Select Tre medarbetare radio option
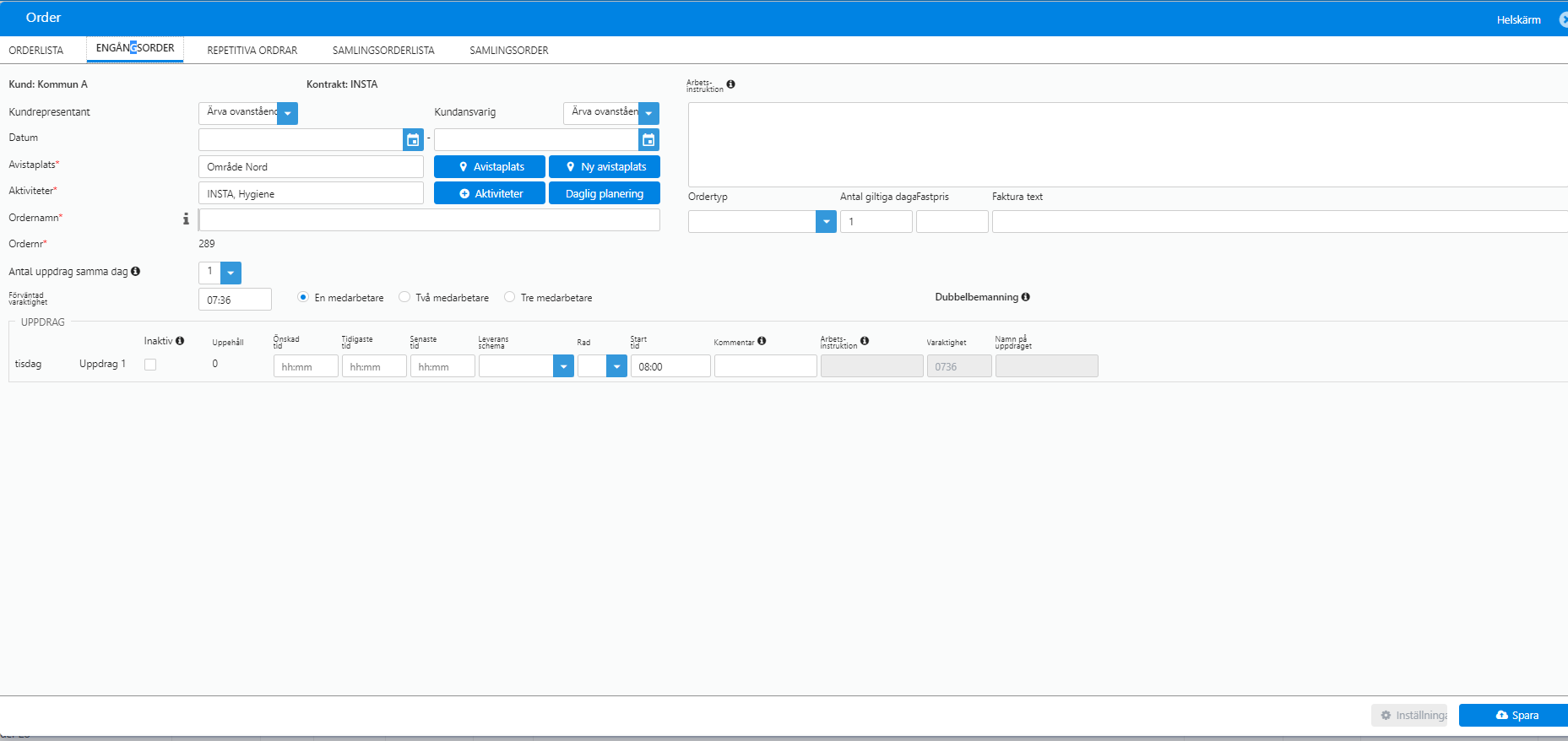 (x=509, y=297)
